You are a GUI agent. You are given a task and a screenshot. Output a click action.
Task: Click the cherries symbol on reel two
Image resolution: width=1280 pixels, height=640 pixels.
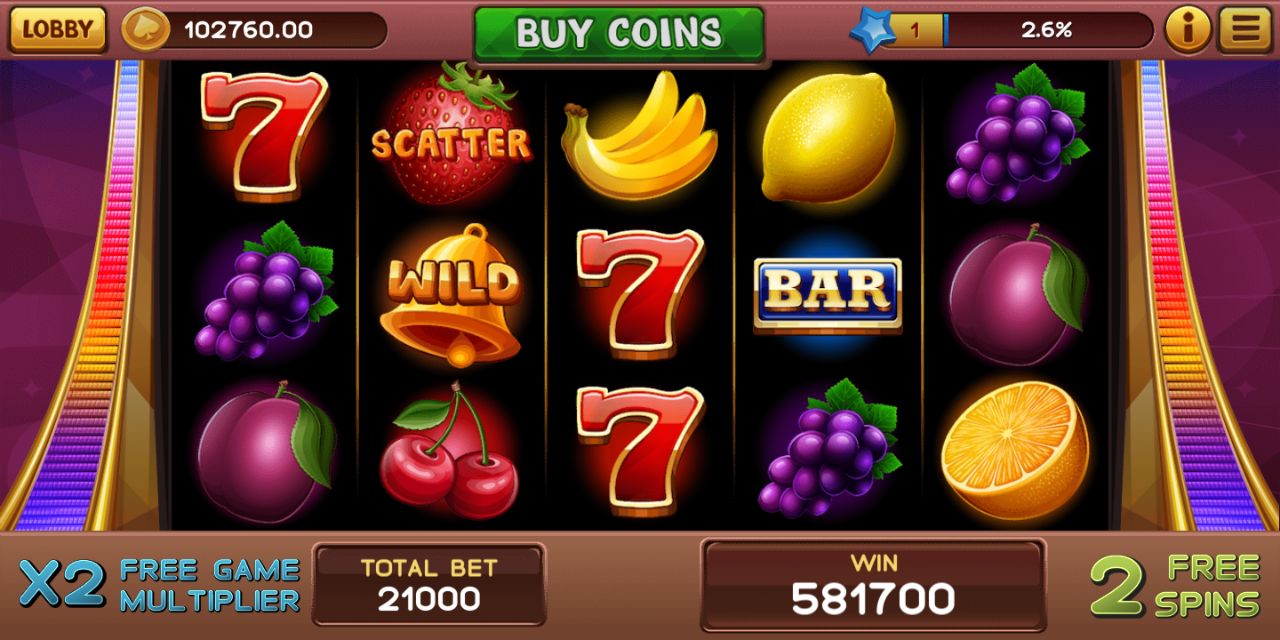click(450, 450)
